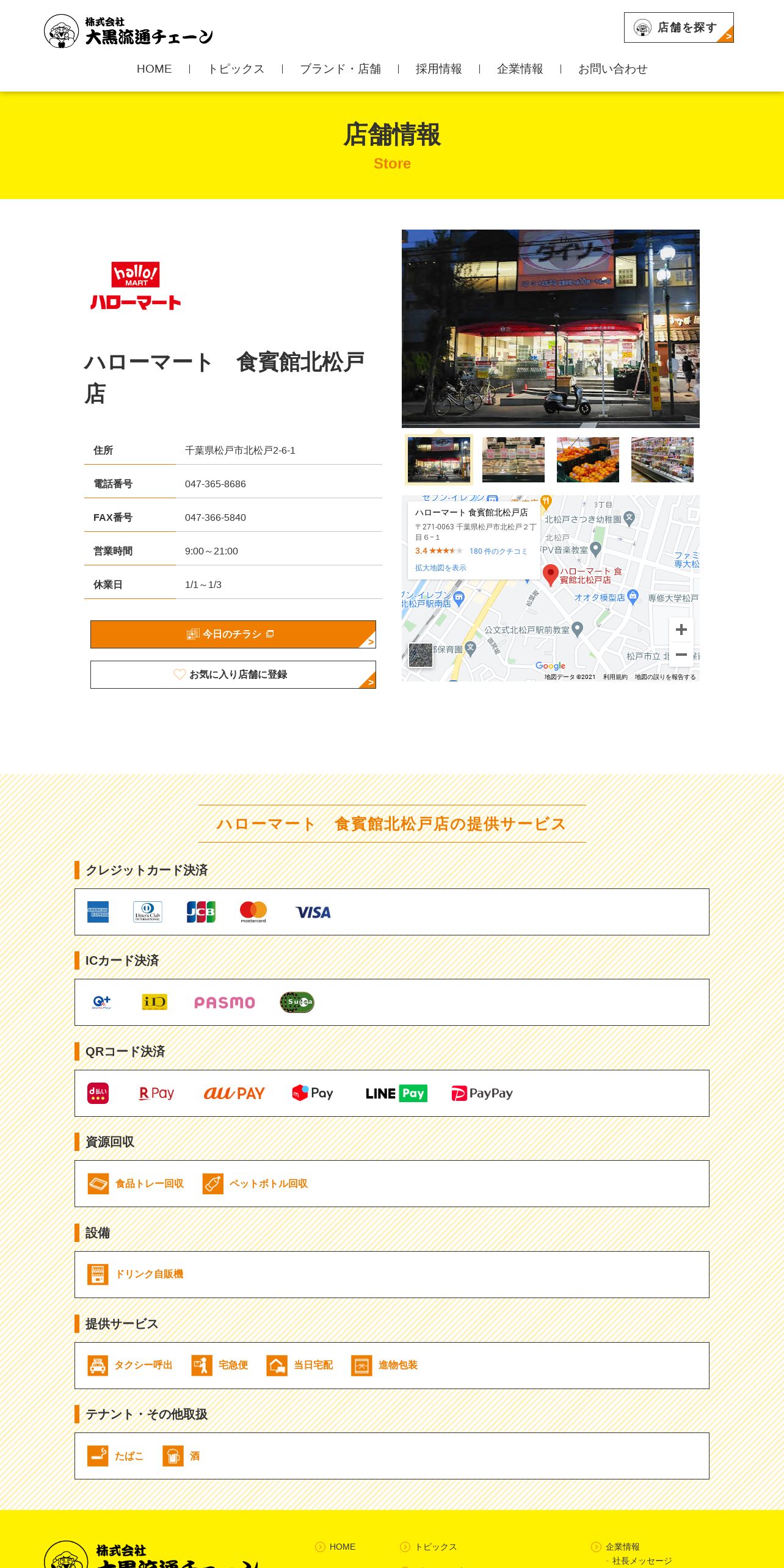Click the LINE Pay icon
The image size is (784, 1568).
tap(396, 1093)
